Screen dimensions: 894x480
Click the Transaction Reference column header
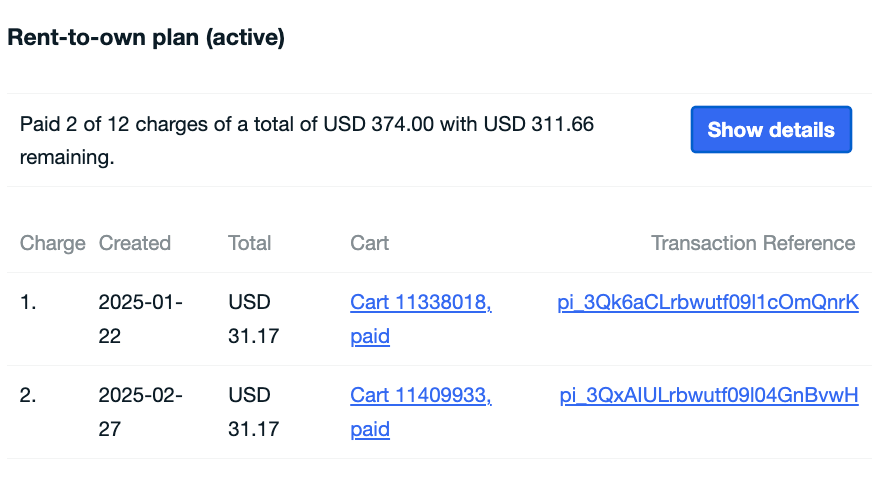click(753, 243)
